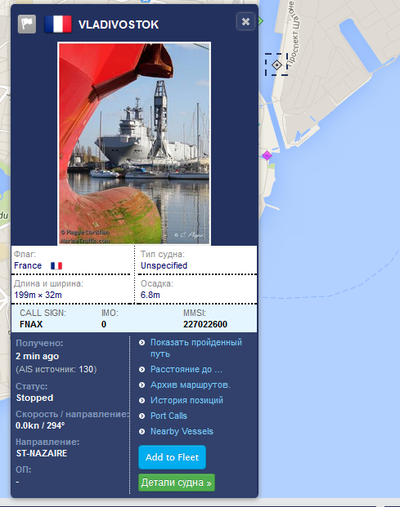Click the Add to Fleet button
This screenshot has height=507, width=400.
coord(172,457)
